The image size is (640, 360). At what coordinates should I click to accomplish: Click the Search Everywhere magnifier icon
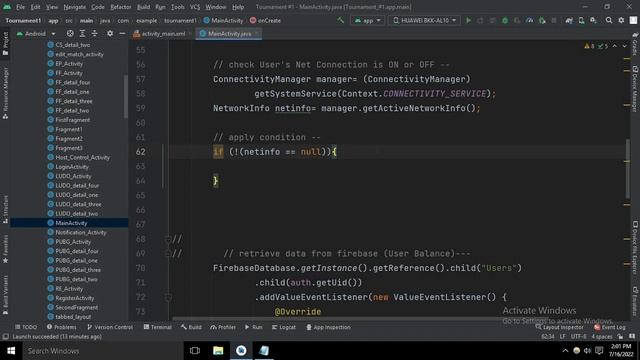[x=609, y=20]
